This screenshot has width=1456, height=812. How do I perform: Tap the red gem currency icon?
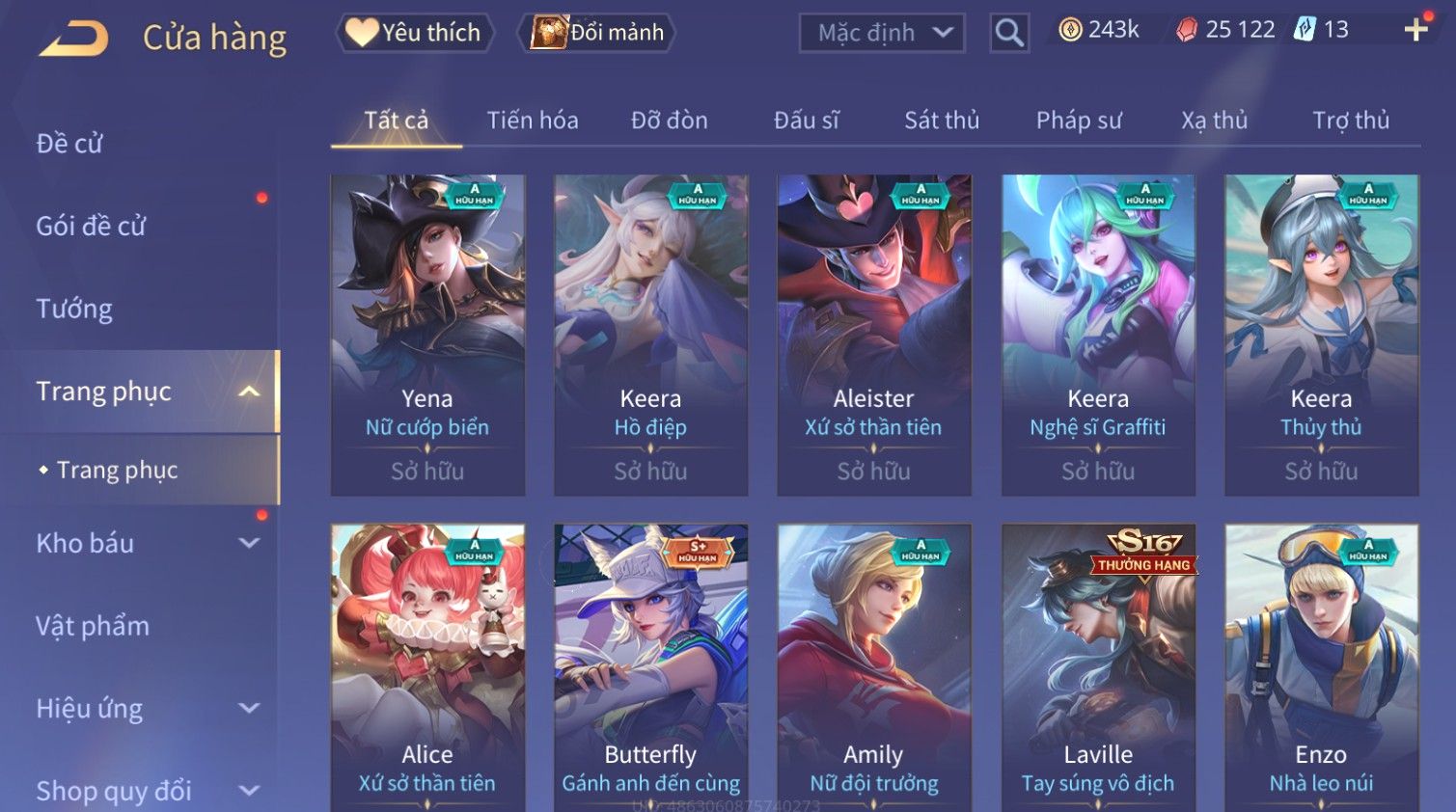[1187, 30]
